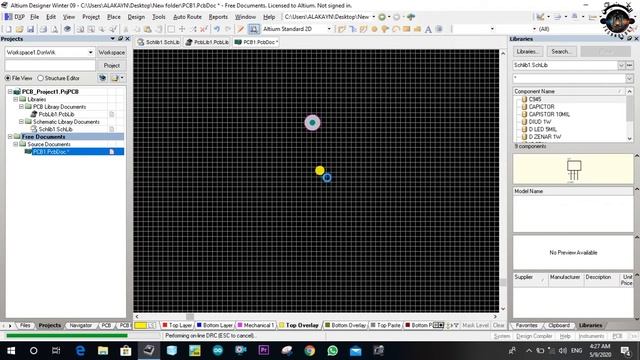Click the highlighted browse PCB toolbar icon
640x360 pixels.
click(x=253, y=29)
